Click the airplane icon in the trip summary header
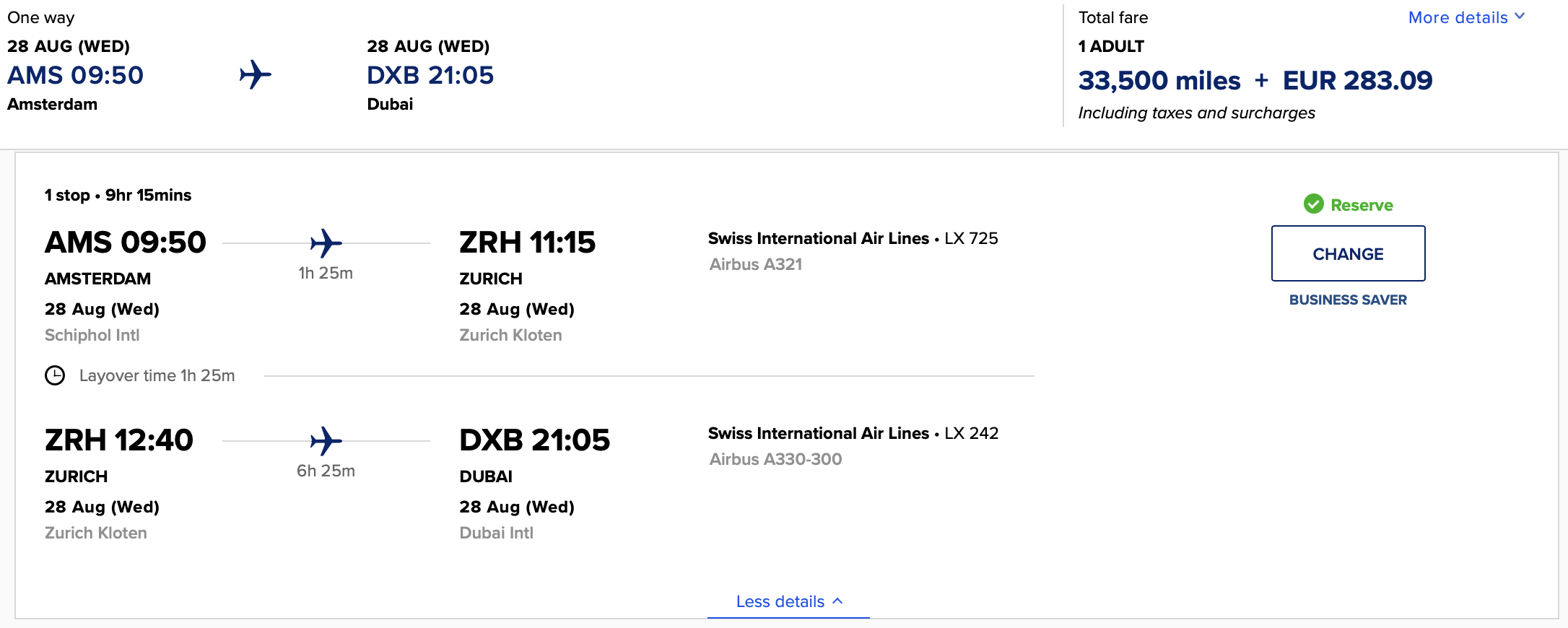 256,75
